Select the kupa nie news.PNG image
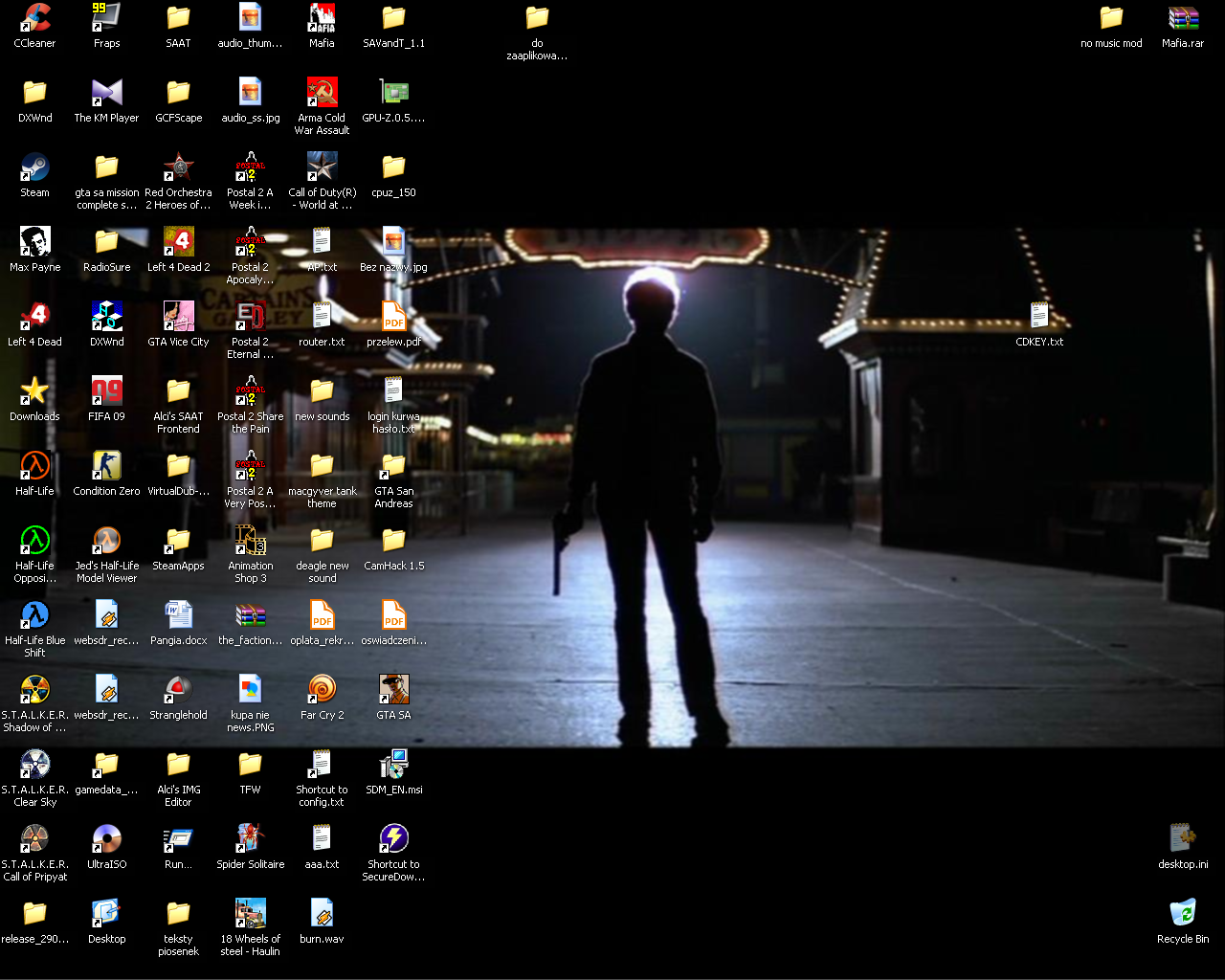This screenshot has height=980, width=1225. tap(250, 689)
